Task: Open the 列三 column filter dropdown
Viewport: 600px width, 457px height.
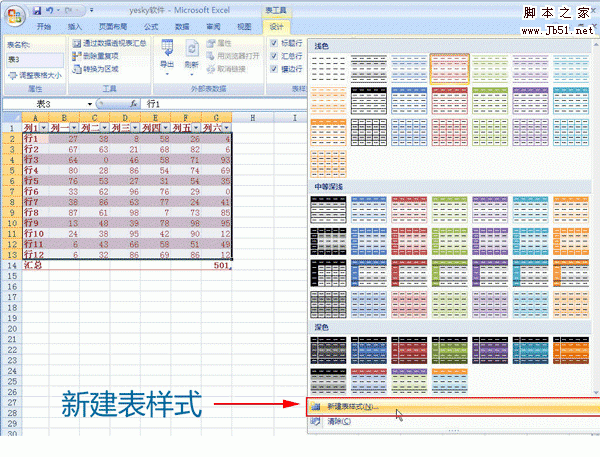Action: [135, 127]
